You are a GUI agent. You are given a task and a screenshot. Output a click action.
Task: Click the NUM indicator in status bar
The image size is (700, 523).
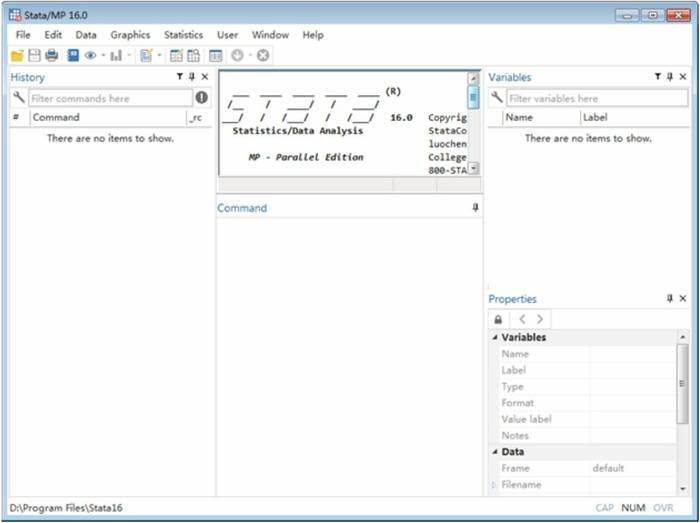[x=633, y=508]
